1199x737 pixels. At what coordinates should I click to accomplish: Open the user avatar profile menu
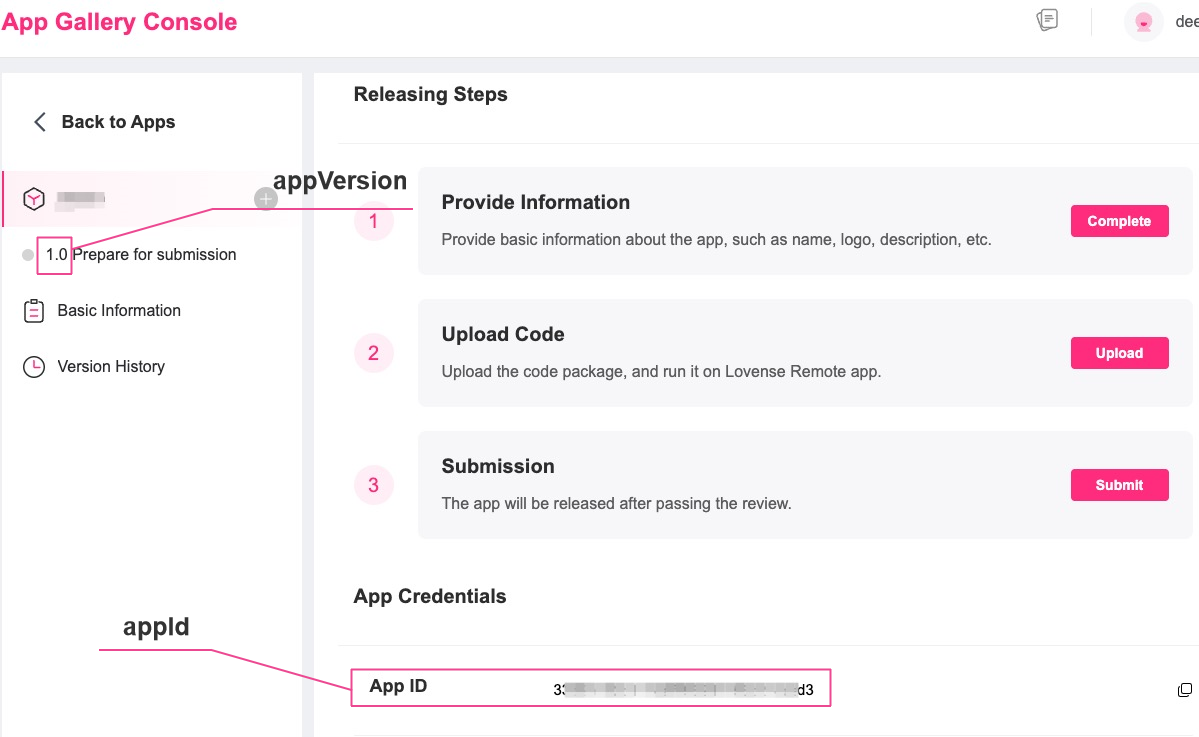[1143, 21]
